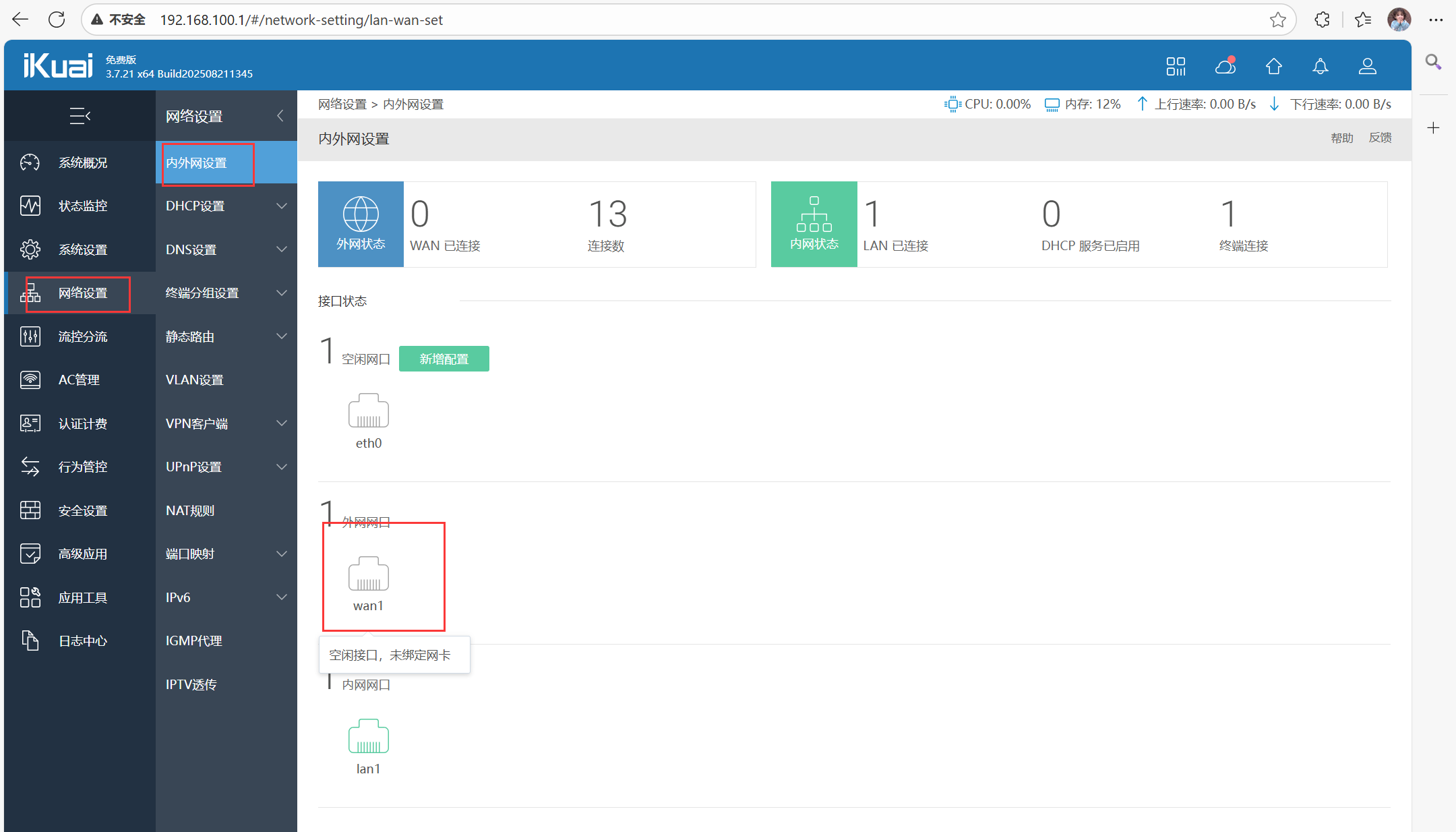Open the user account icon

pos(1367,66)
